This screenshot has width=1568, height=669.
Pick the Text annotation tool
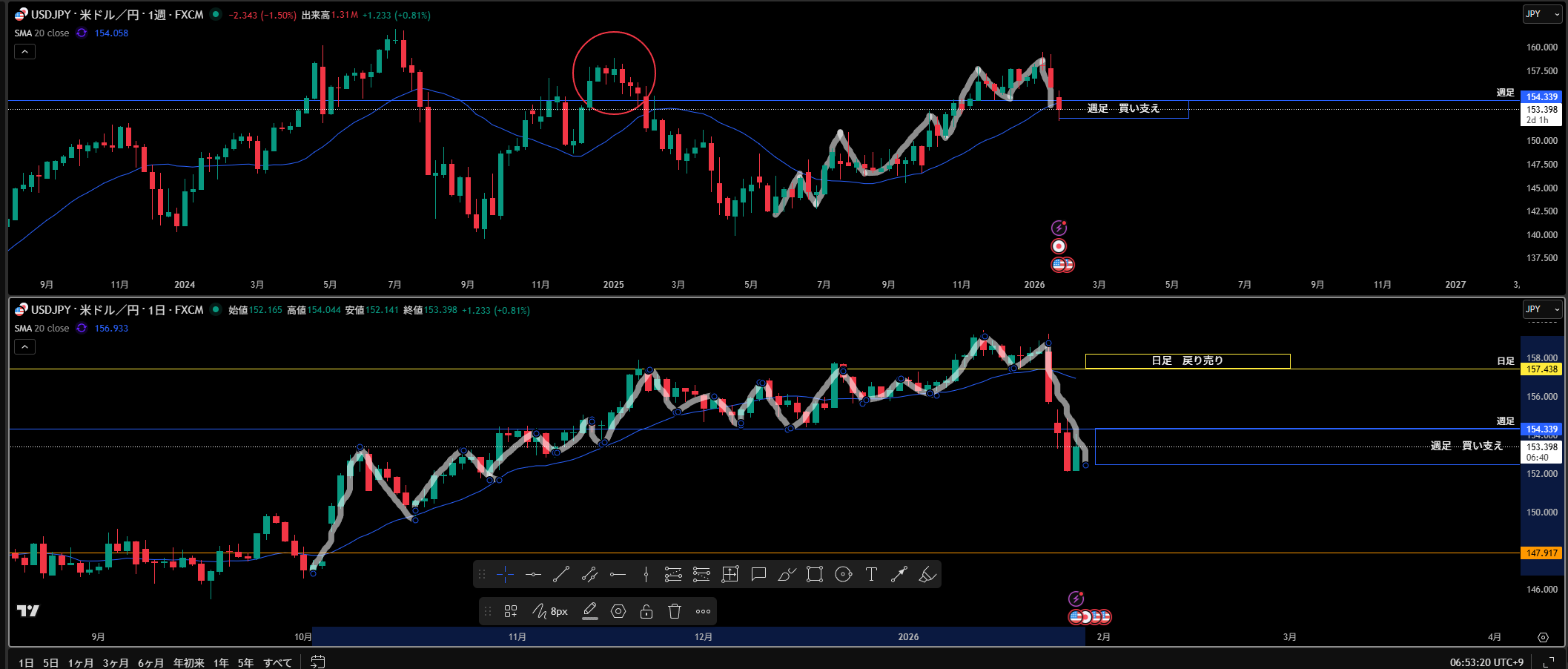coord(871,574)
